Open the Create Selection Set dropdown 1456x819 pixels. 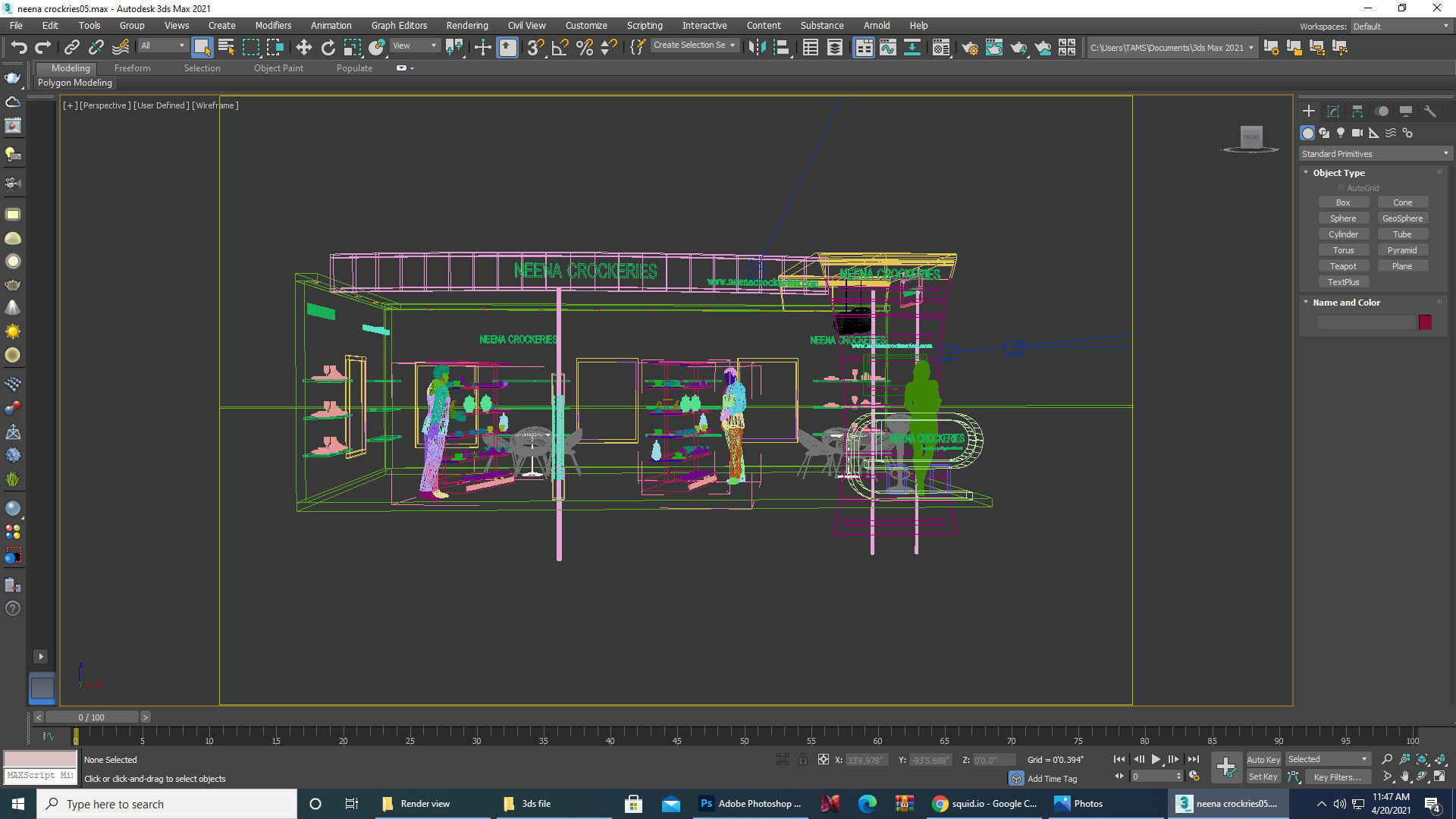coord(695,45)
